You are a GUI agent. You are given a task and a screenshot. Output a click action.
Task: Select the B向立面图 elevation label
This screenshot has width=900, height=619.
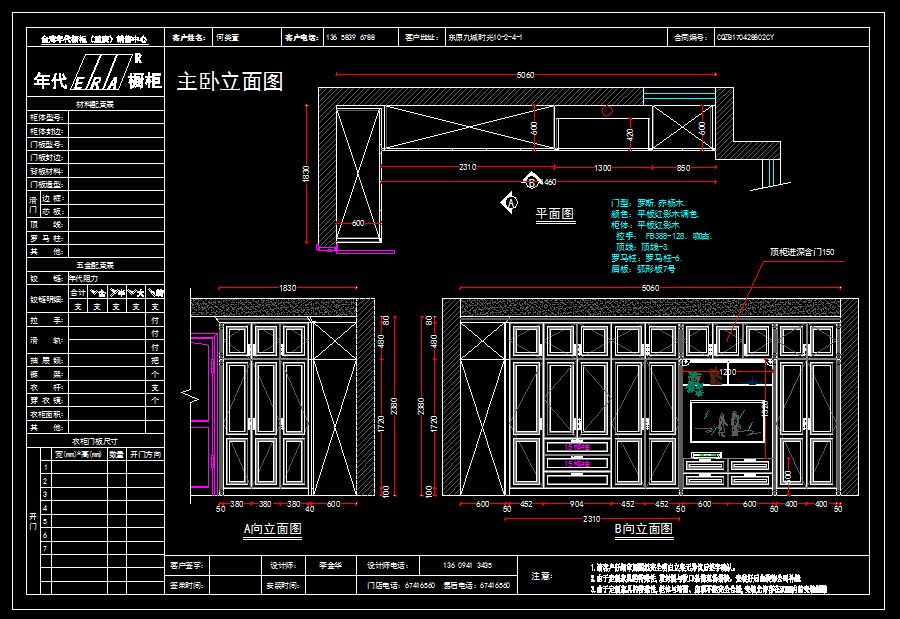pyautogui.click(x=643, y=528)
